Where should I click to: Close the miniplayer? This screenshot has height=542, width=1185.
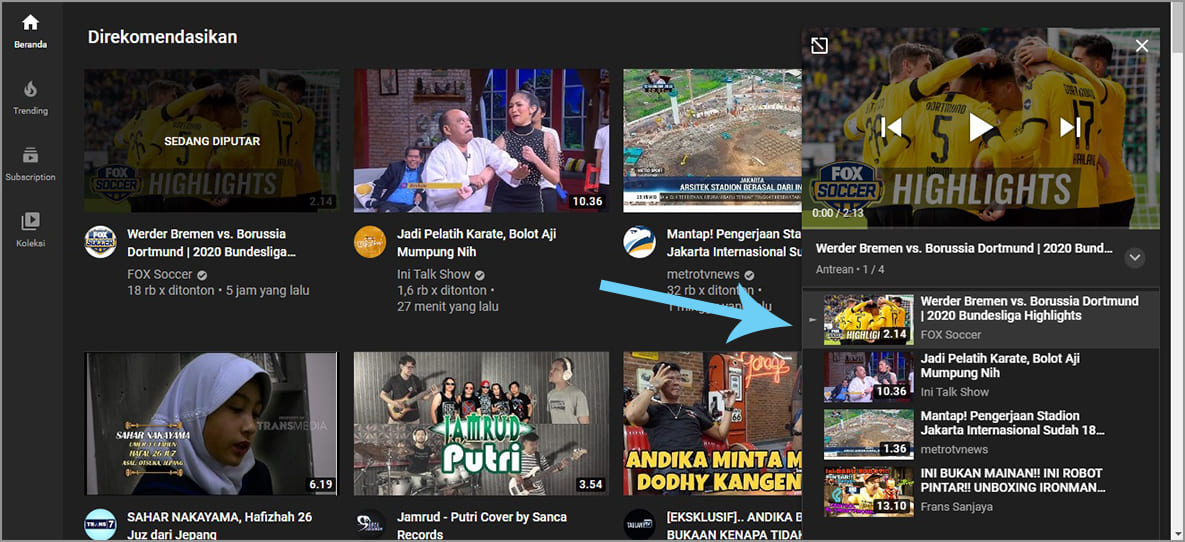(x=1142, y=45)
